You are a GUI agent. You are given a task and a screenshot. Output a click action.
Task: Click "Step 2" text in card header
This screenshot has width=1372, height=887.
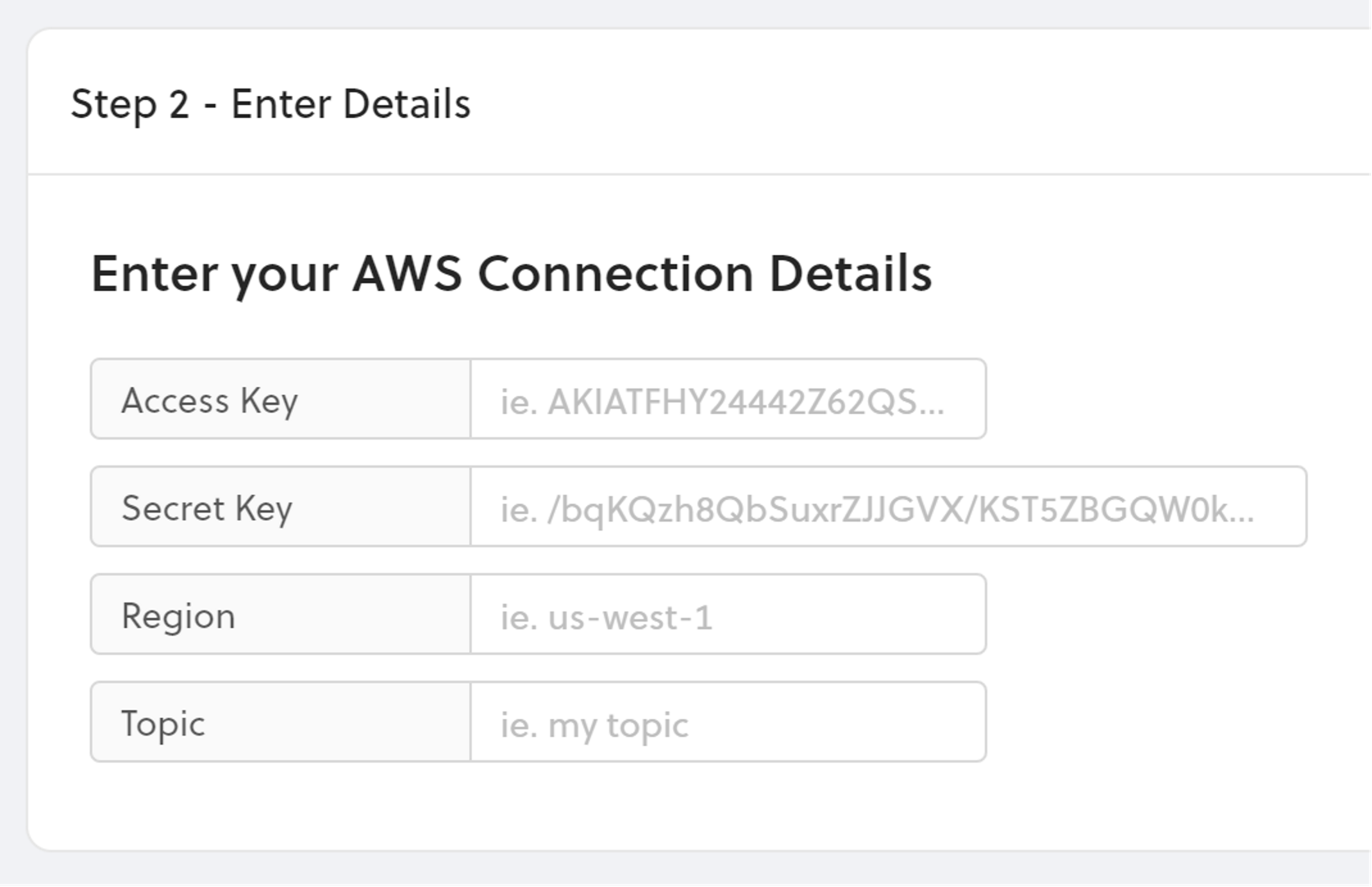(x=130, y=104)
